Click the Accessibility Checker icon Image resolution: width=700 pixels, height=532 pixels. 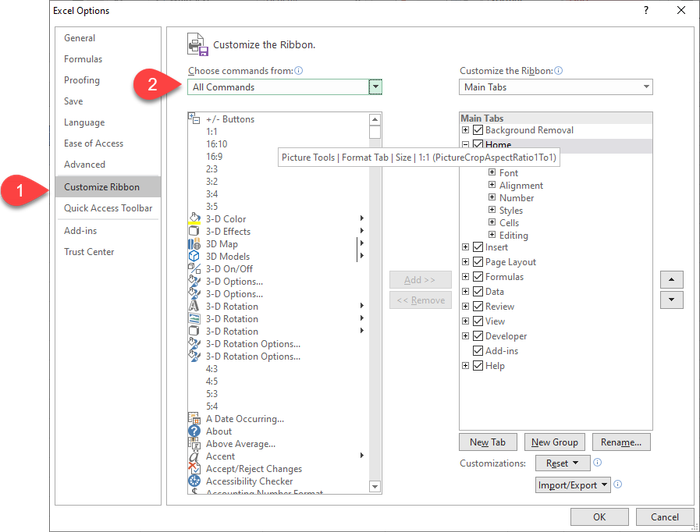click(194, 481)
